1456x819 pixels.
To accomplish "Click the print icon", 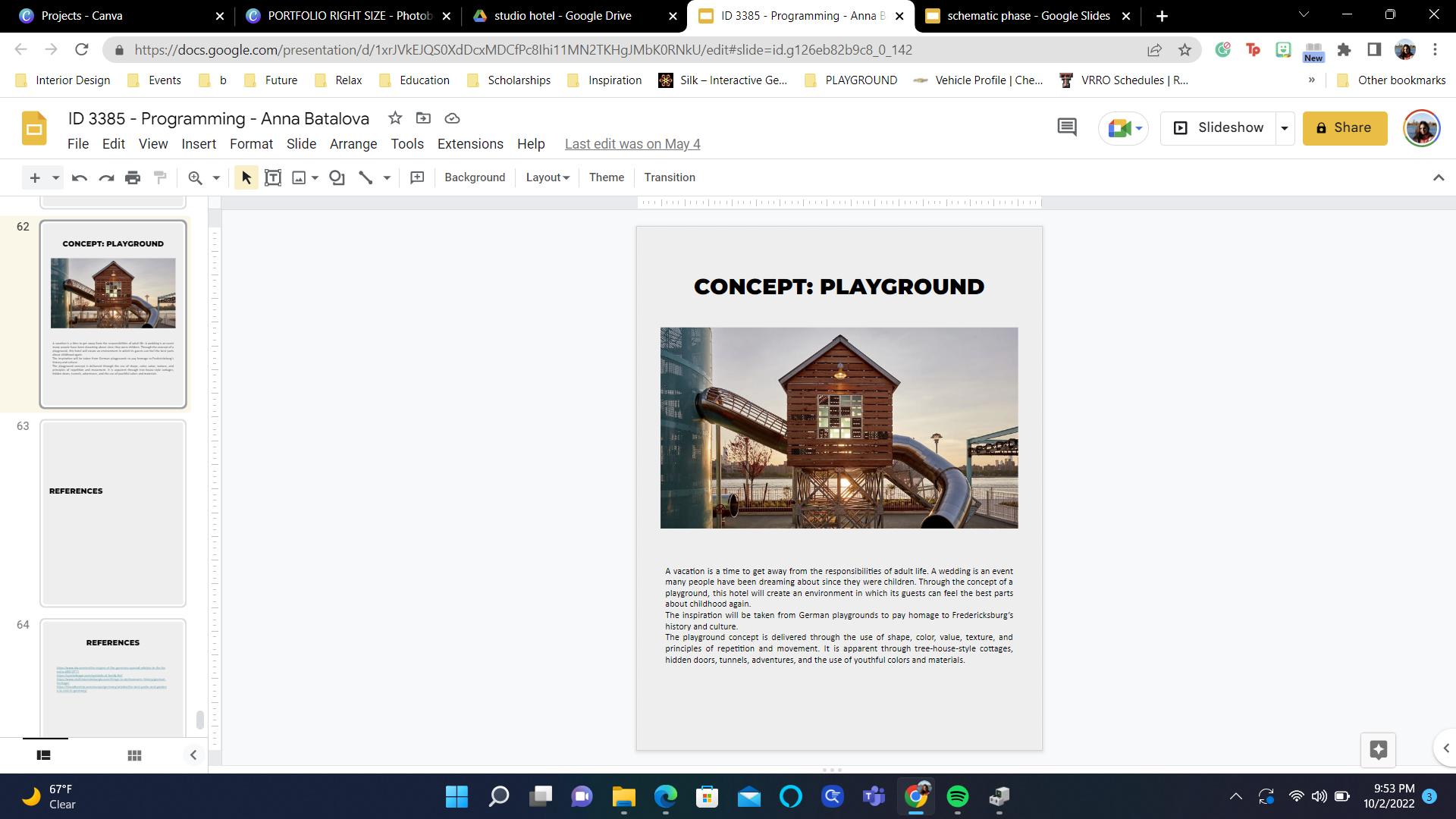I will tap(133, 177).
